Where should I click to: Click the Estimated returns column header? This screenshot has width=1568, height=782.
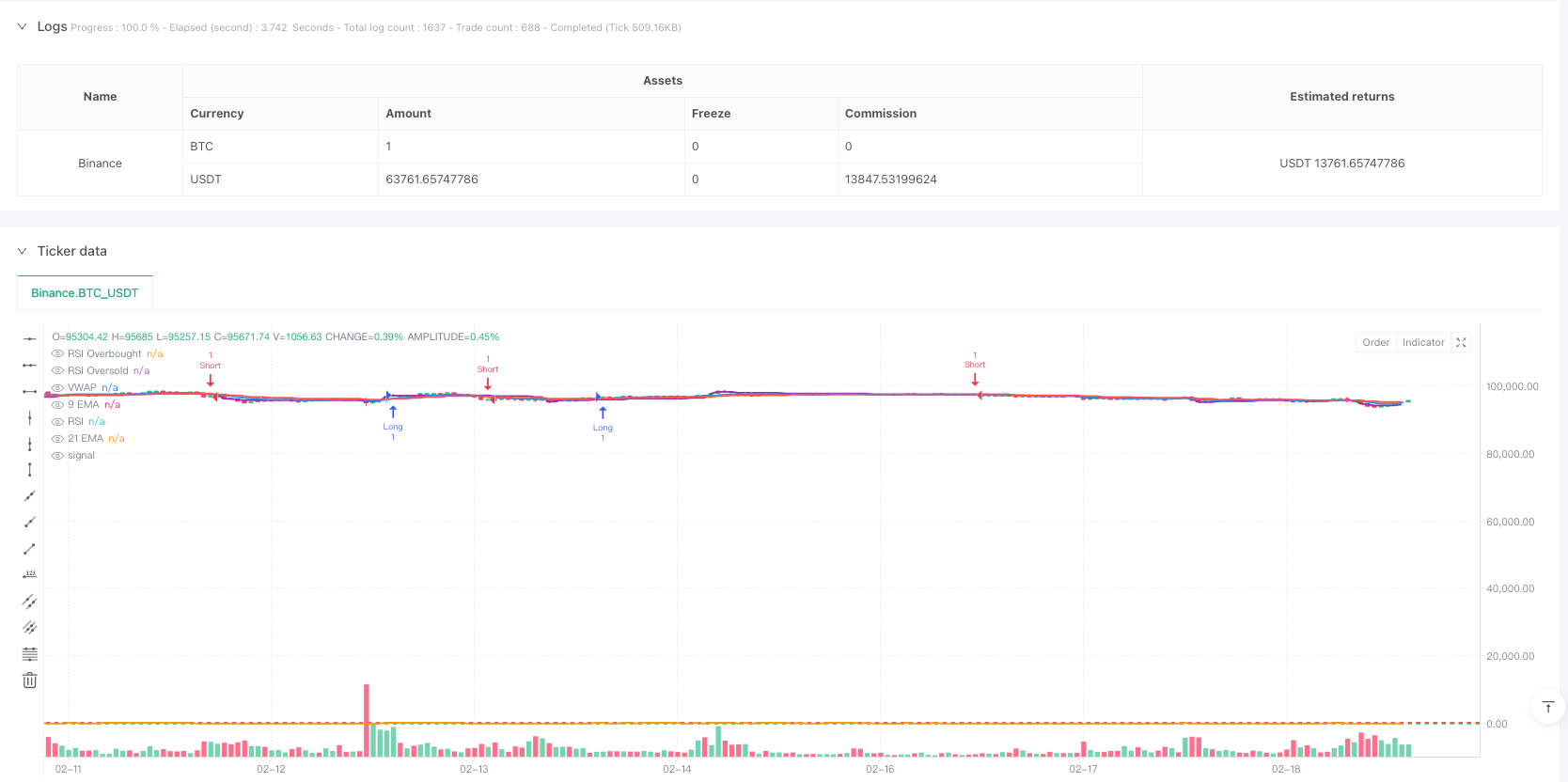pos(1341,97)
